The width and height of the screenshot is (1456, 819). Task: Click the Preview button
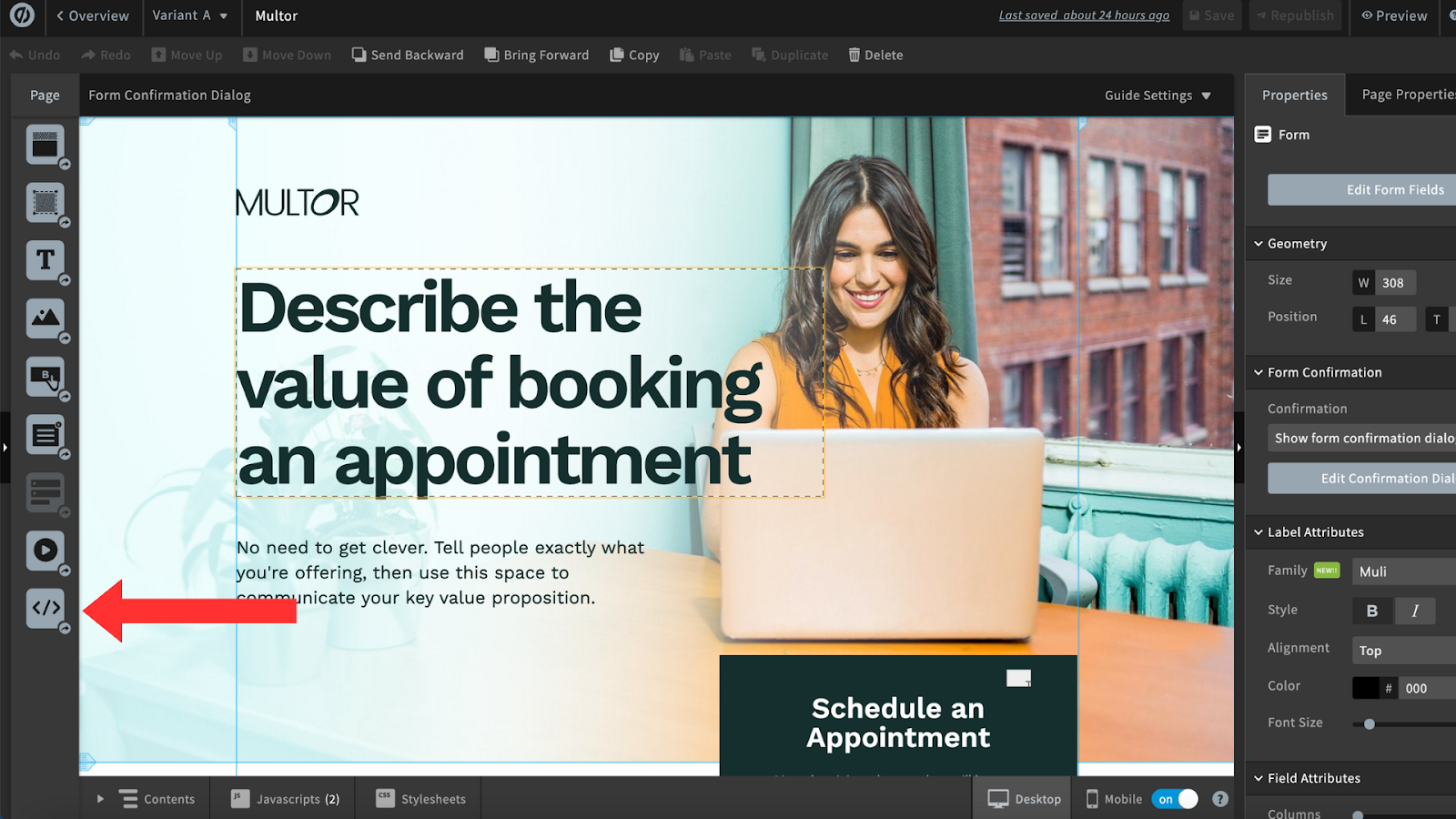click(x=1393, y=15)
